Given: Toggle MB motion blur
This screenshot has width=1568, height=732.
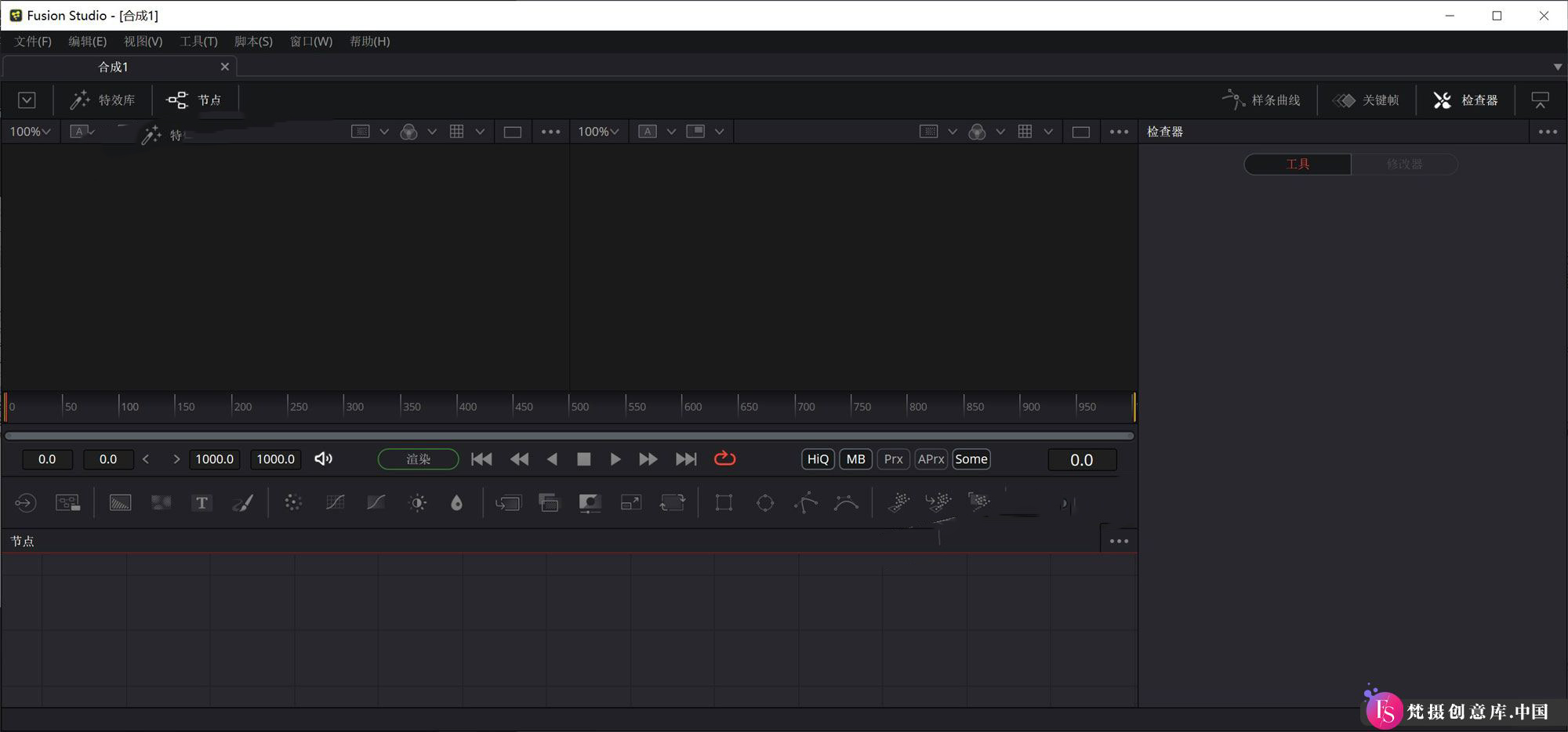Looking at the screenshot, I should (855, 459).
